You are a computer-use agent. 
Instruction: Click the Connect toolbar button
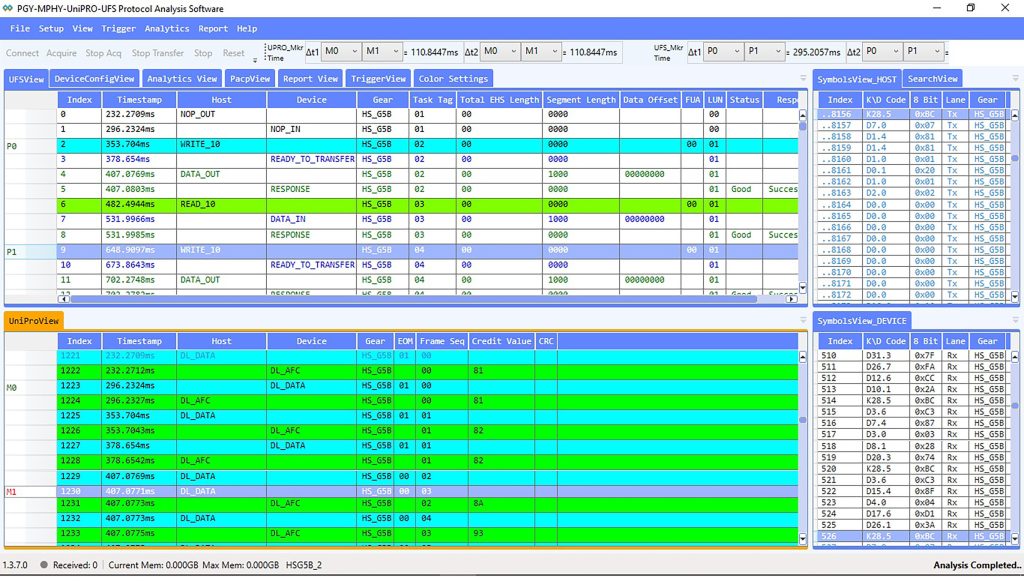click(x=23, y=53)
